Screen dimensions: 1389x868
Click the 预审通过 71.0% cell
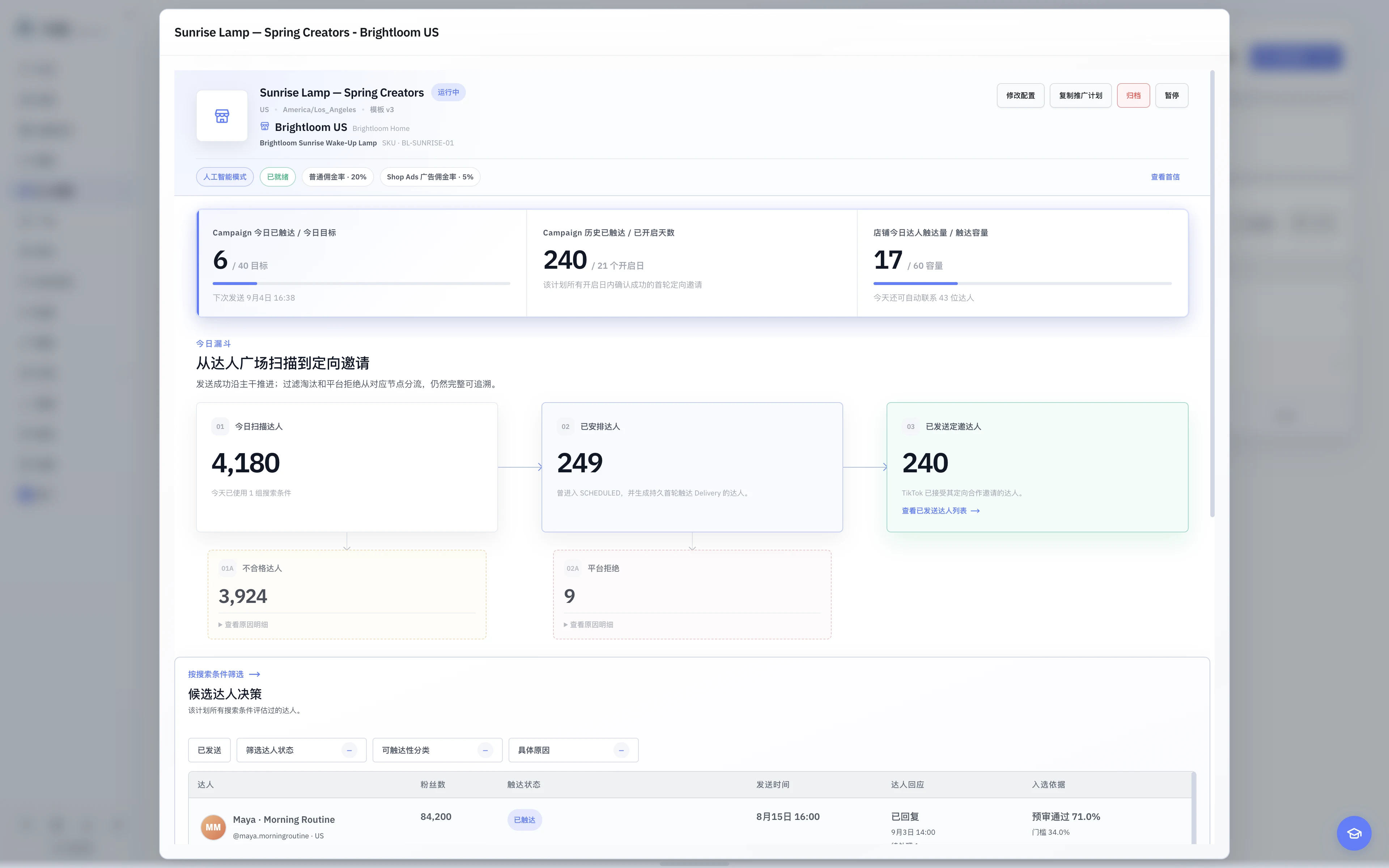[1066, 816]
